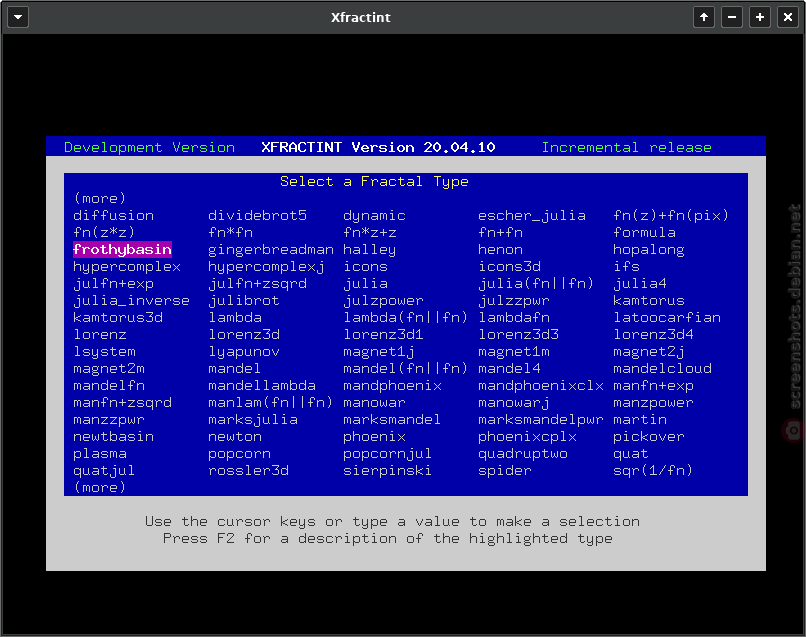Choose the spider fractal type
Viewport: 806px width, 637px height.
point(505,470)
